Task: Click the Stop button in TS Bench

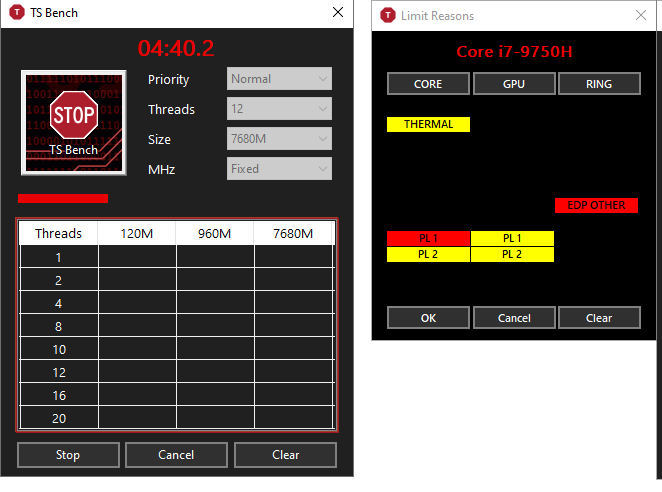Action: pyautogui.click(x=68, y=455)
